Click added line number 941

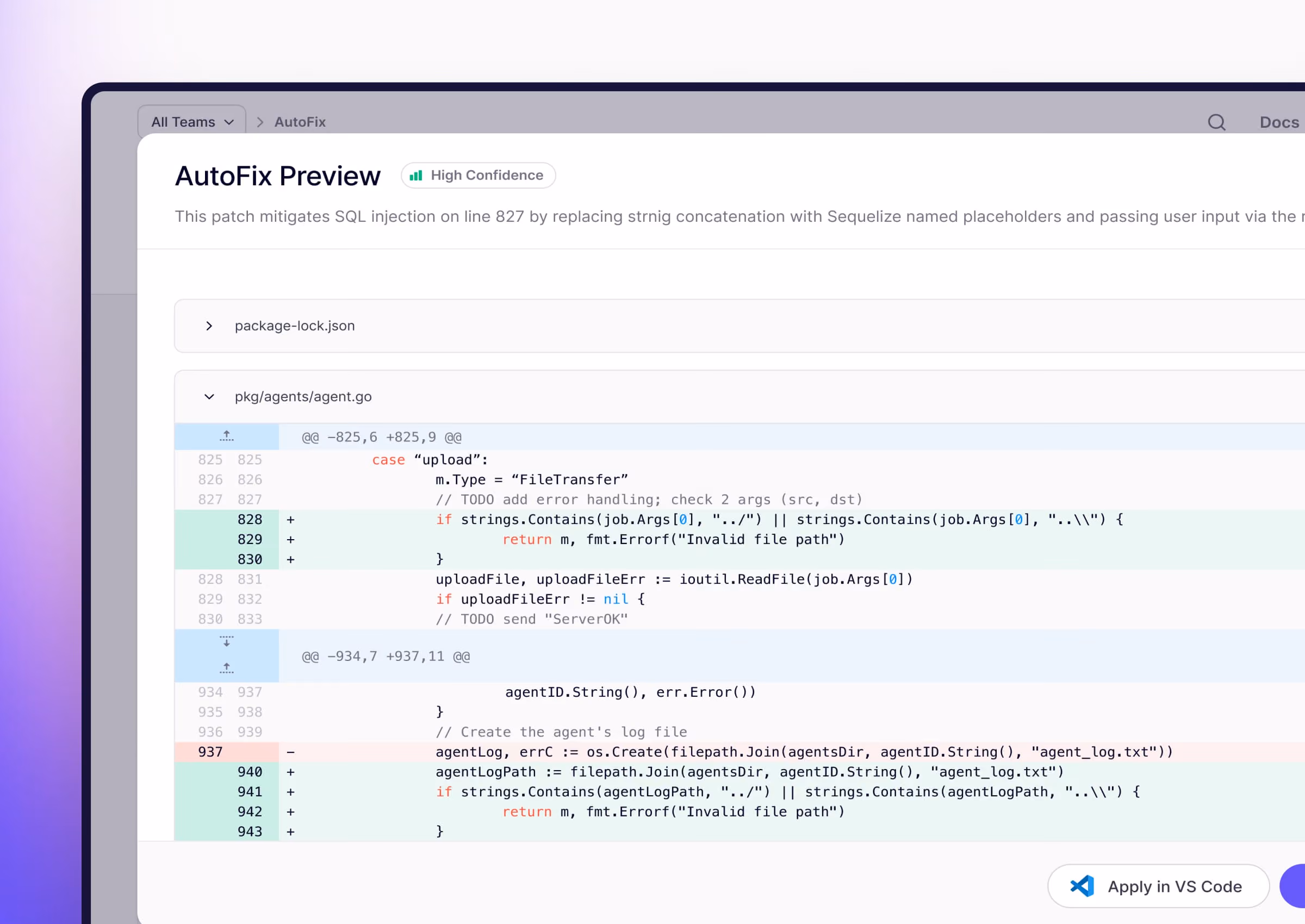point(250,791)
